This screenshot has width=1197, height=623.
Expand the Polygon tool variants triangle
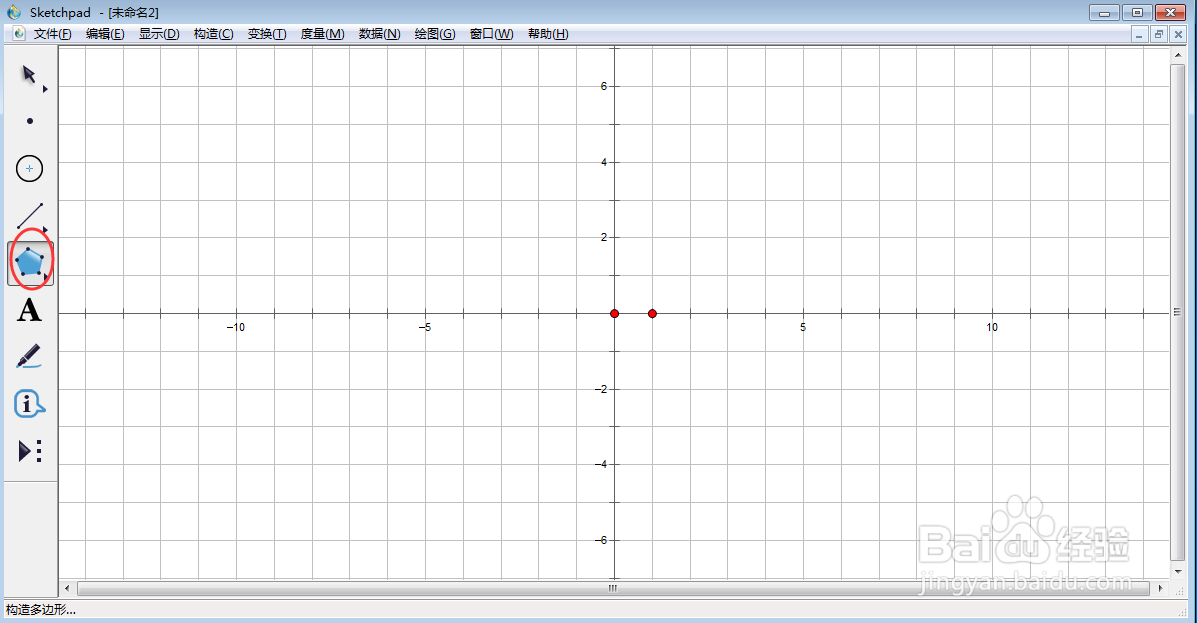point(45,277)
